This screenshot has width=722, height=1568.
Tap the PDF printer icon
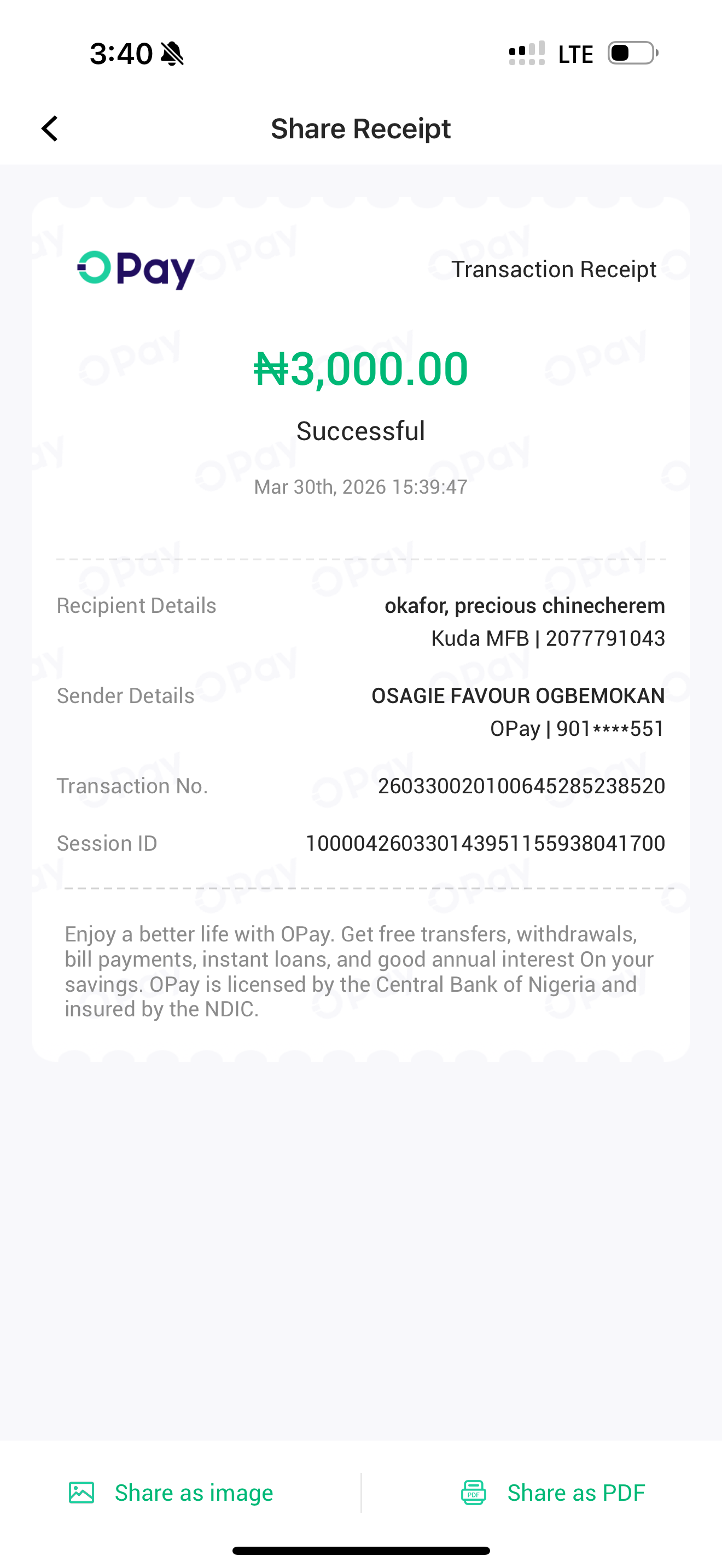point(473,1493)
